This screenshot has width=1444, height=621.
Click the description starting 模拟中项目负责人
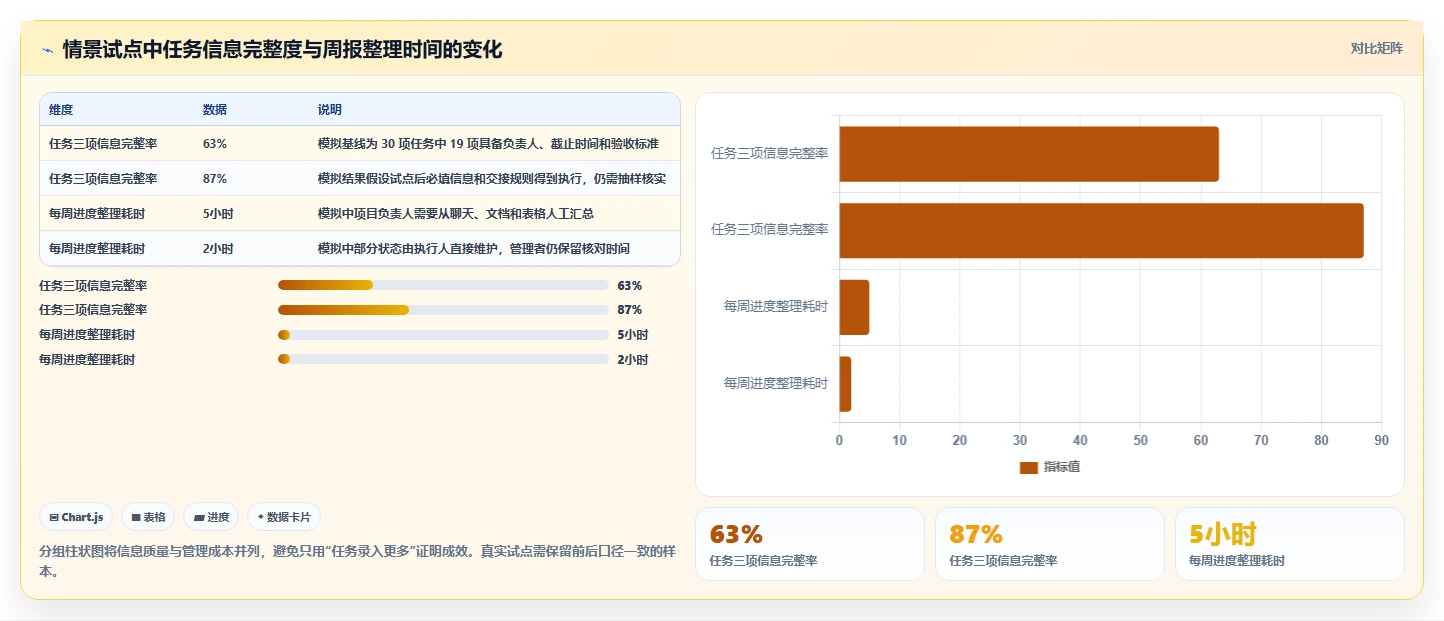click(x=456, y=214)
